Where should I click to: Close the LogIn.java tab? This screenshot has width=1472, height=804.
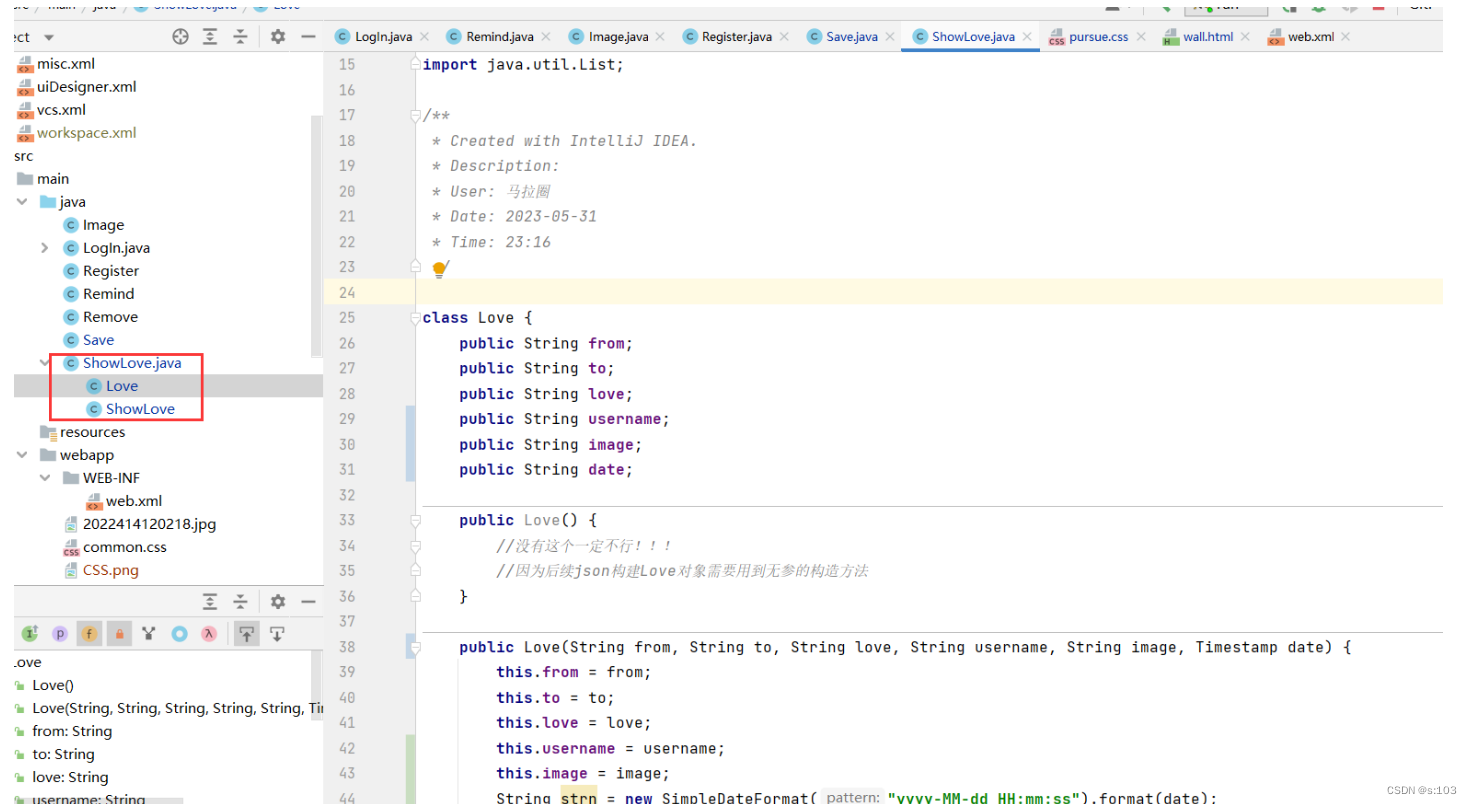[424, 37]
